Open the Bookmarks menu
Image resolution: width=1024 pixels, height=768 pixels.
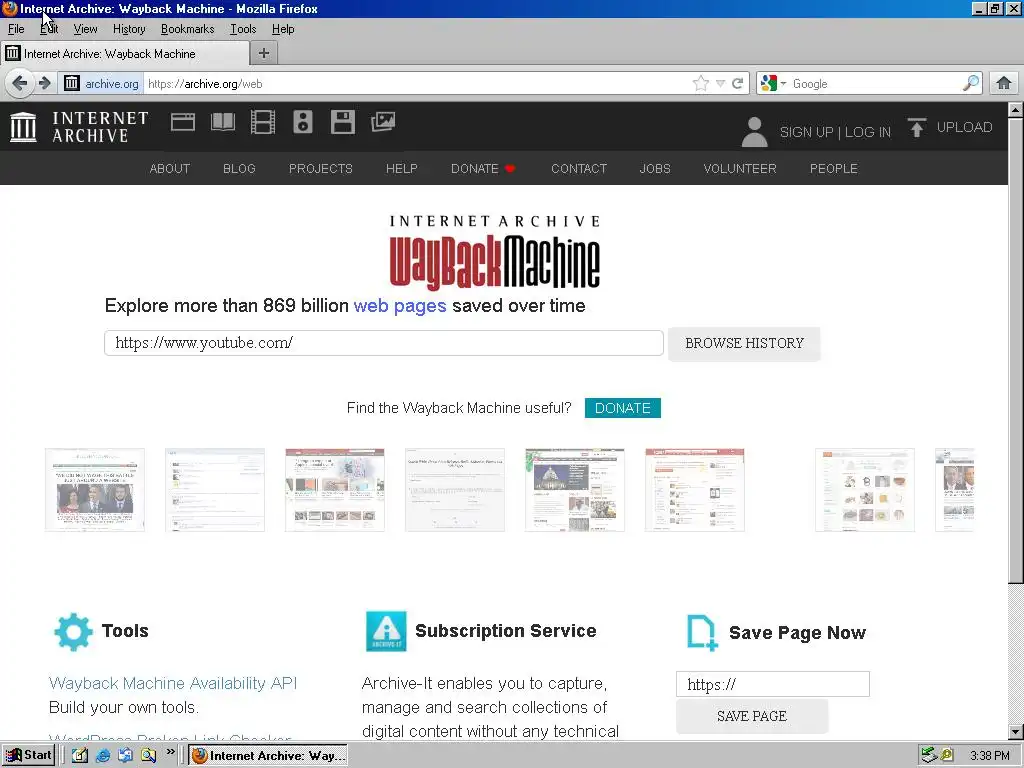tap(187, 29)
